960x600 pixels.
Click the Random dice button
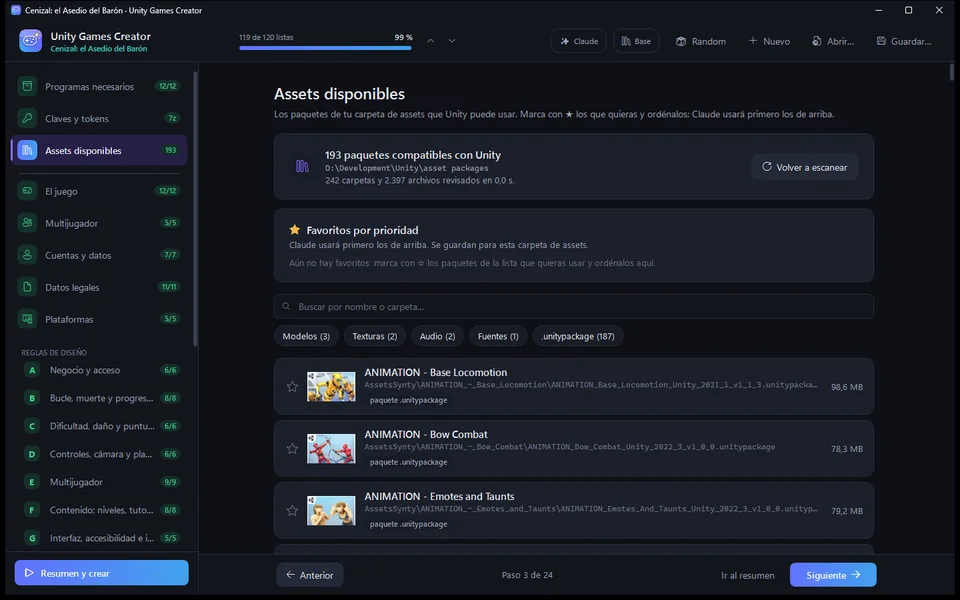pyautogui.click(x=701, y=41)
